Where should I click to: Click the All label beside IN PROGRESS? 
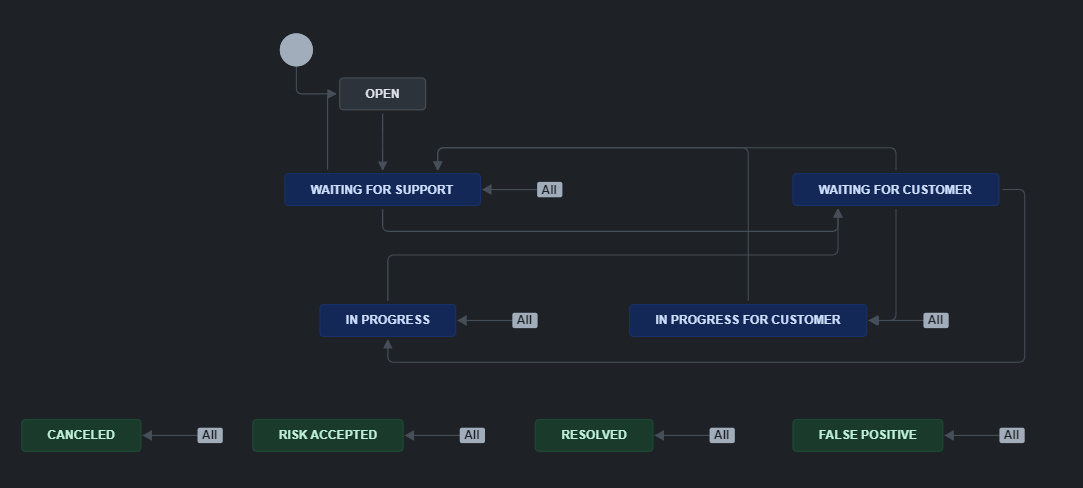[x=524, y=320]
